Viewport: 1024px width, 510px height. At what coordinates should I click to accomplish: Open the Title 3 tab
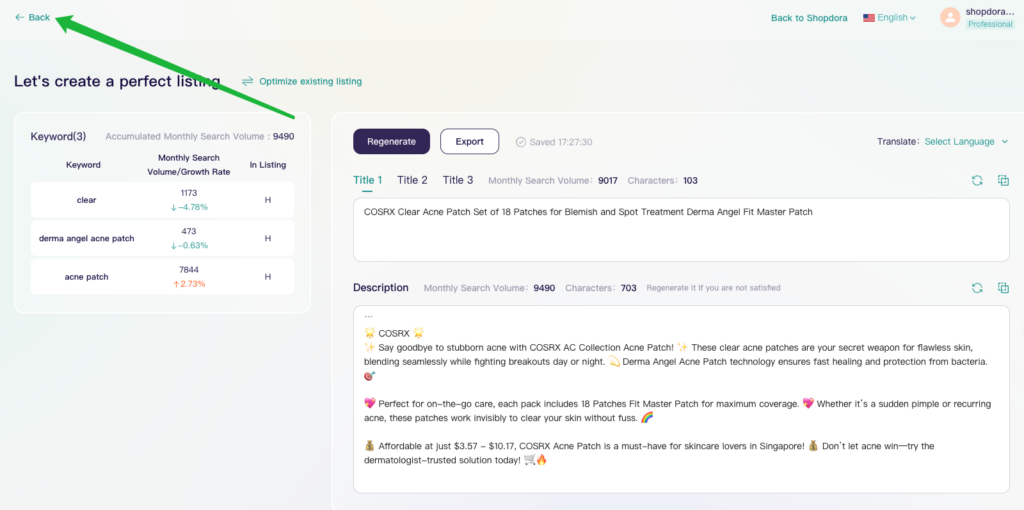458,180
